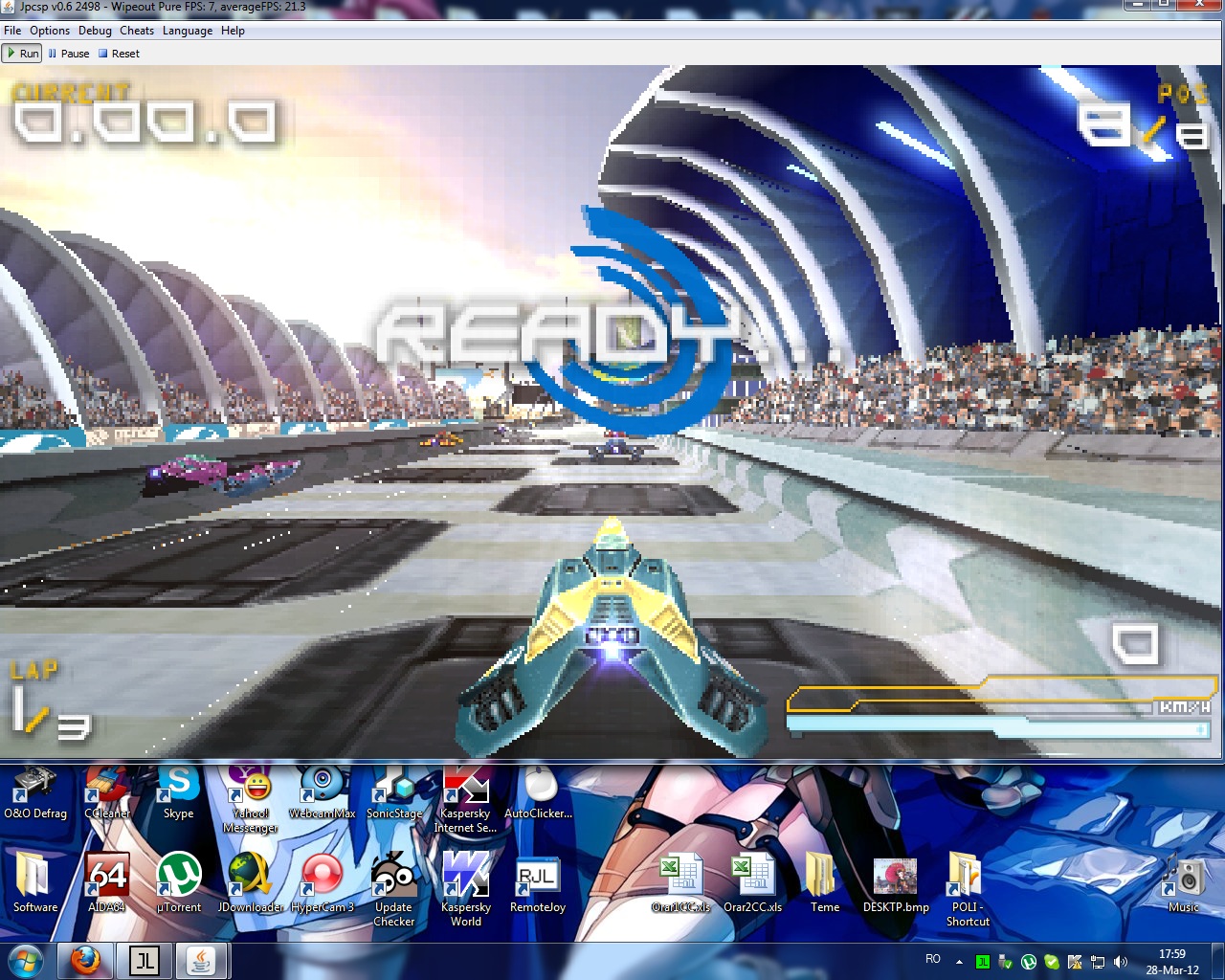
Task: Click the green JL tray icon
Action: pos(982,962)
